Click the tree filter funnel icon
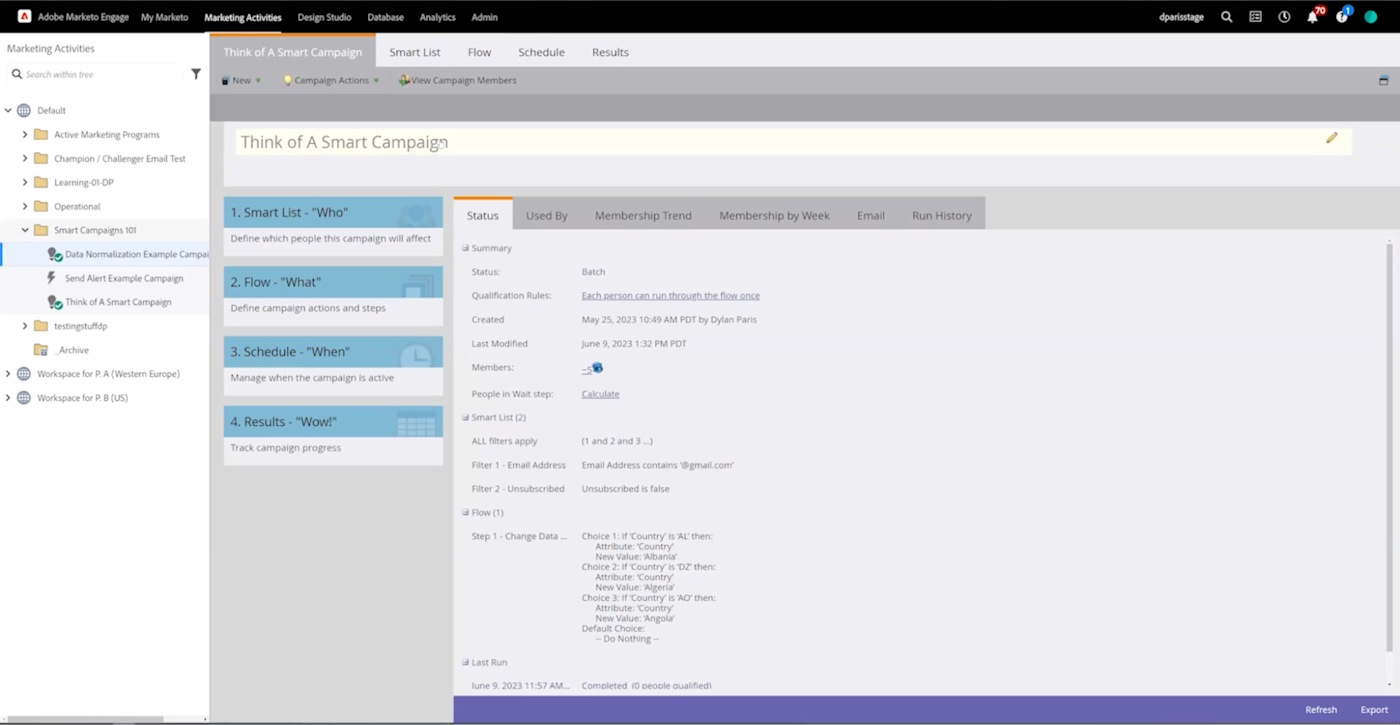 tap(196, 74)
